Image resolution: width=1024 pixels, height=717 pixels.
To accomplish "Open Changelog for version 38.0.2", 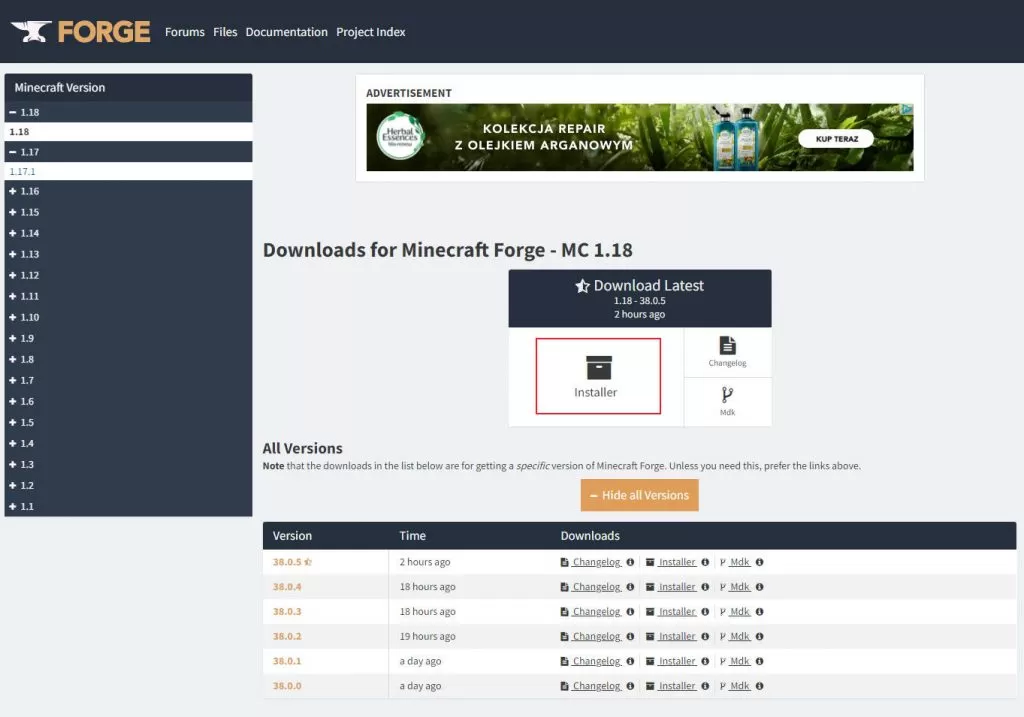I will pyautogui.click(x=596, y=636).
